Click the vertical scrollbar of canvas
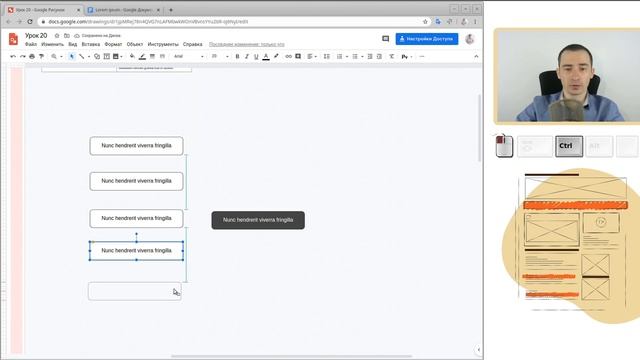Viewport: 640px width, 360px height. tap(479, 128)
